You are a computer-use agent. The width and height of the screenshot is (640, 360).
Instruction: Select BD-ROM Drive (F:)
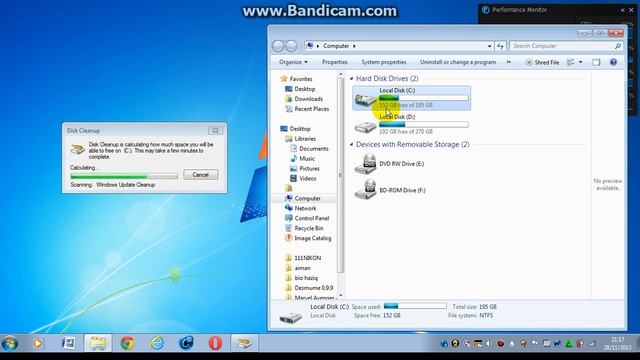(390, 190)
